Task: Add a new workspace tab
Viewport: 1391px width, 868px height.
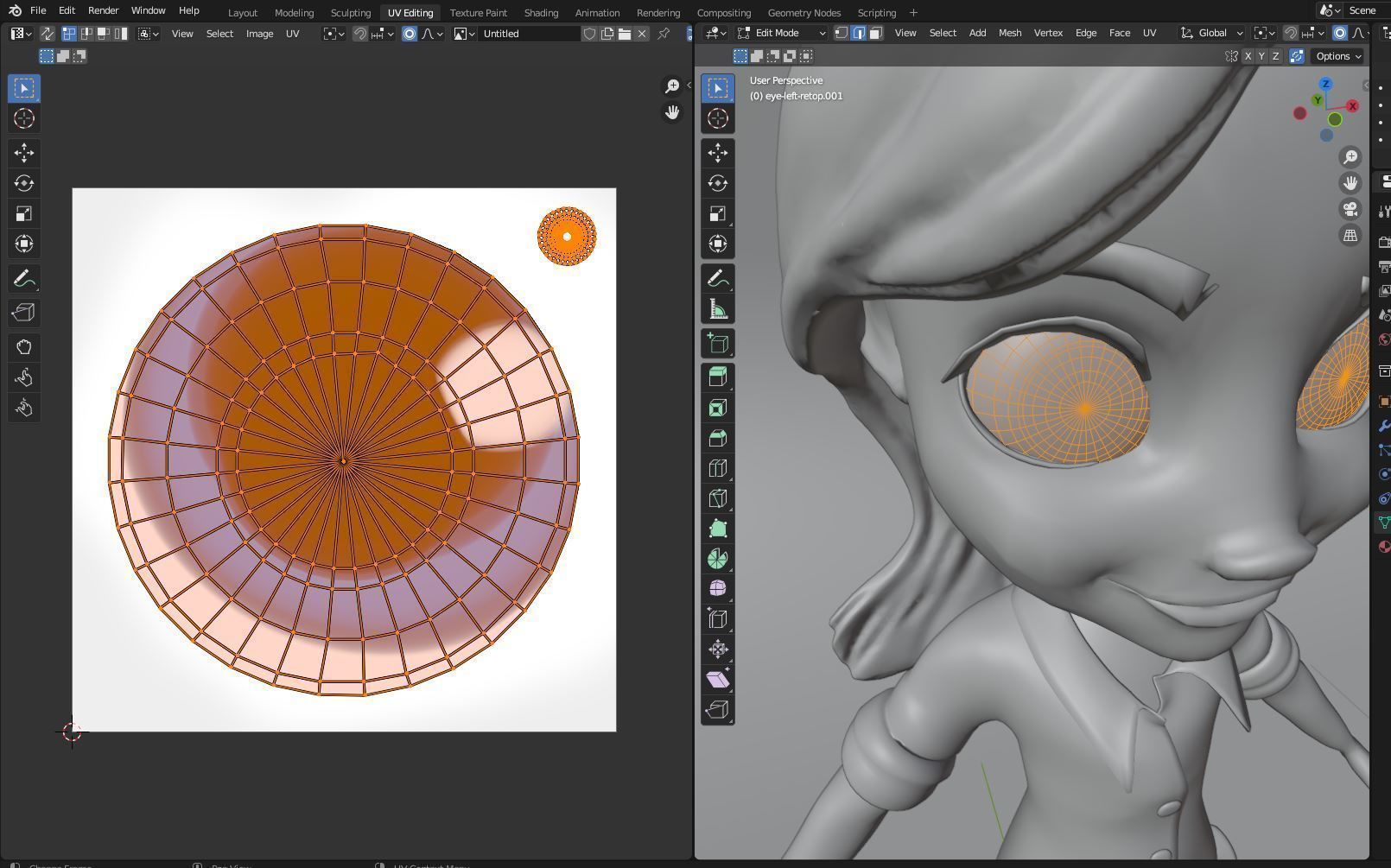Action: point(913,13)
